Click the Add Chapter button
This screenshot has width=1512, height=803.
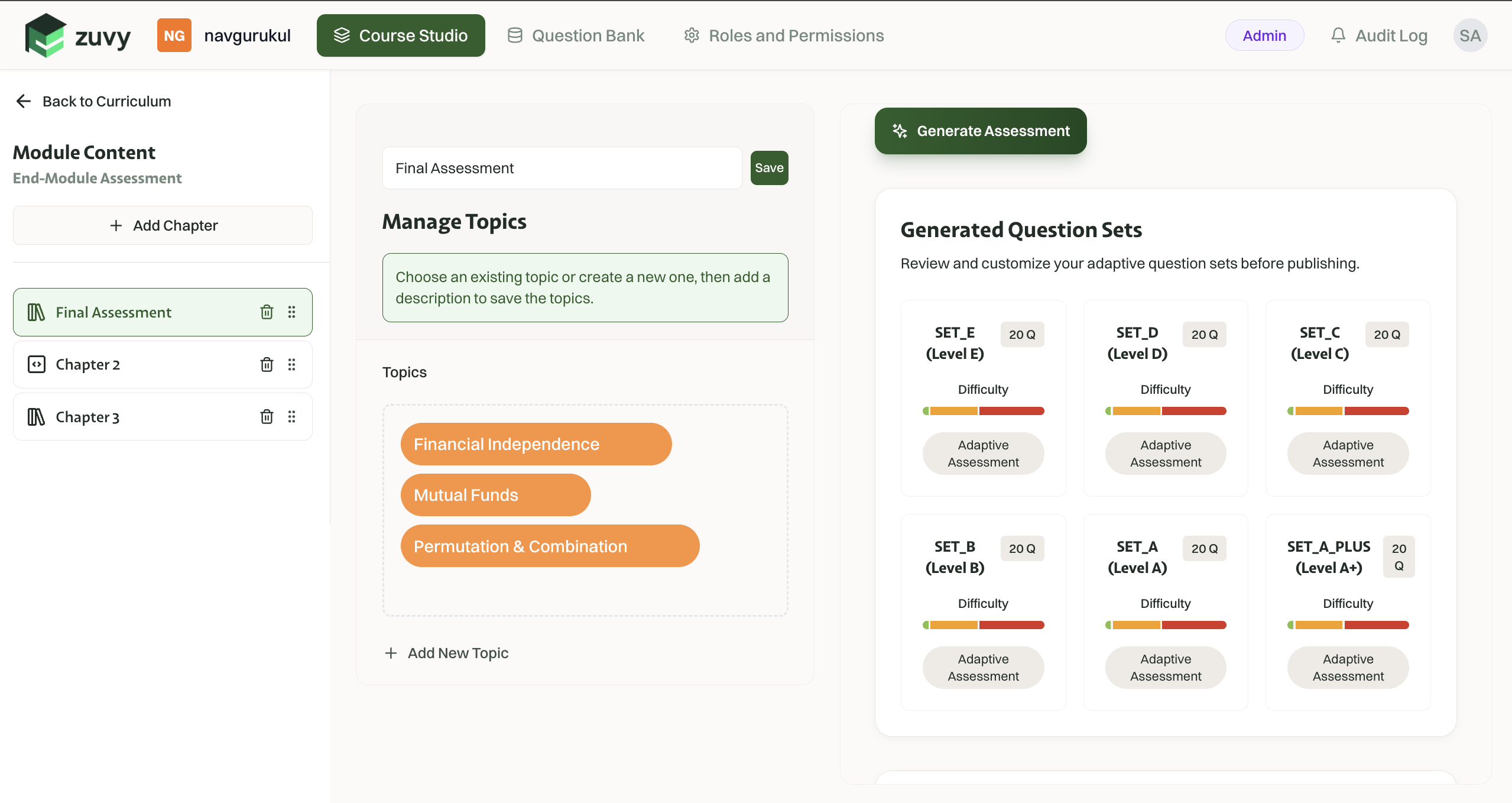(163, 225)
